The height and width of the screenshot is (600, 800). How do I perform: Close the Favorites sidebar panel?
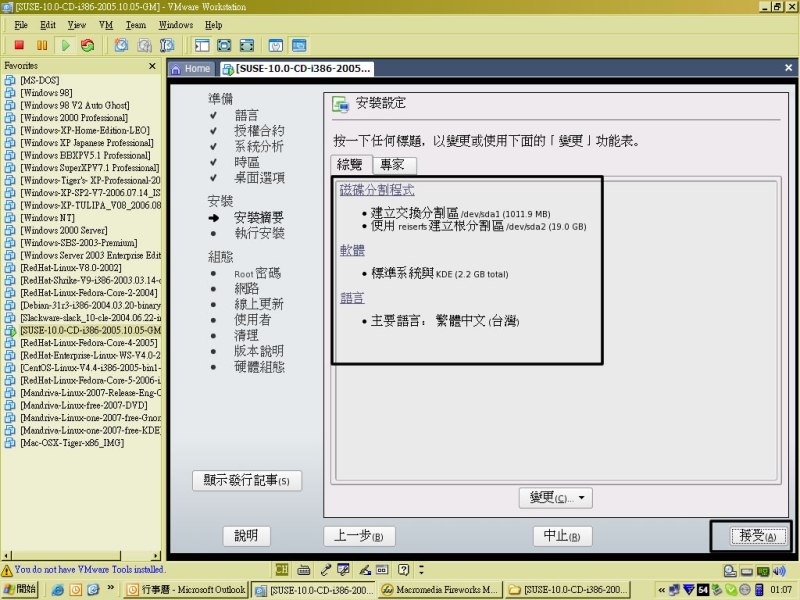[152, 66]
